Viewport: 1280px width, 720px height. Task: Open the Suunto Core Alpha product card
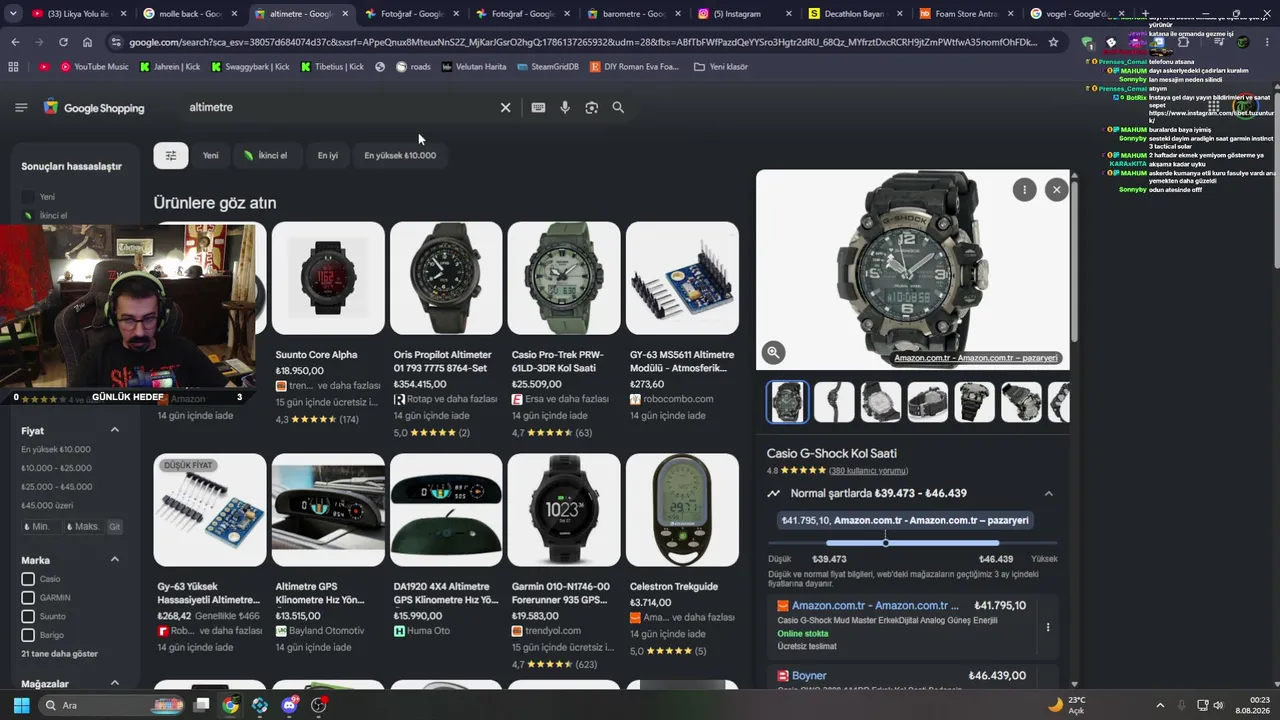tap(328, 325)
